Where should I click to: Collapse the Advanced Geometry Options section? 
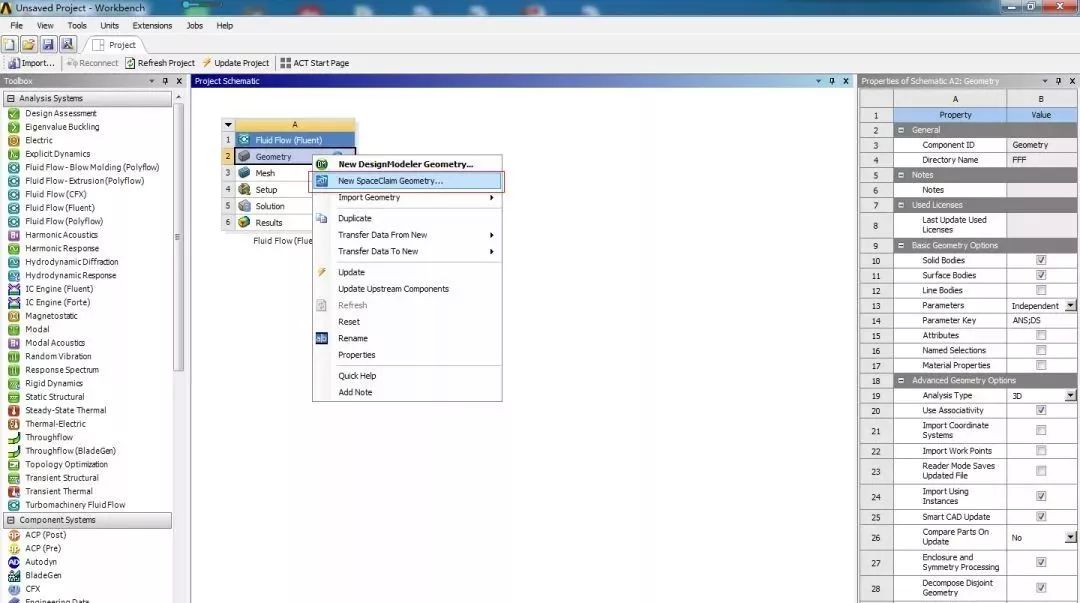tap(900, 380)
